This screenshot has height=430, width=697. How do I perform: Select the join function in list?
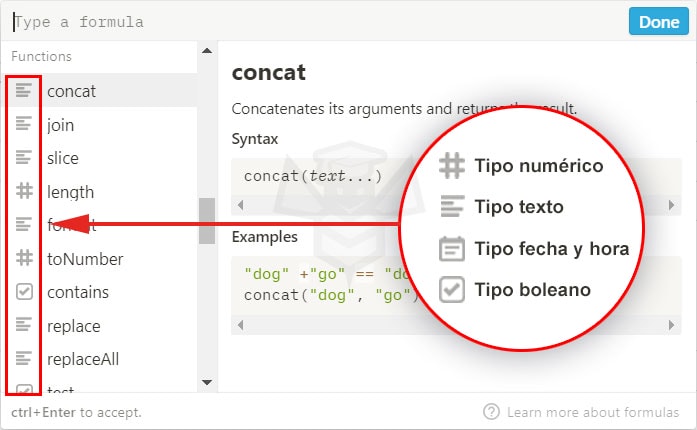pos(60,125)
